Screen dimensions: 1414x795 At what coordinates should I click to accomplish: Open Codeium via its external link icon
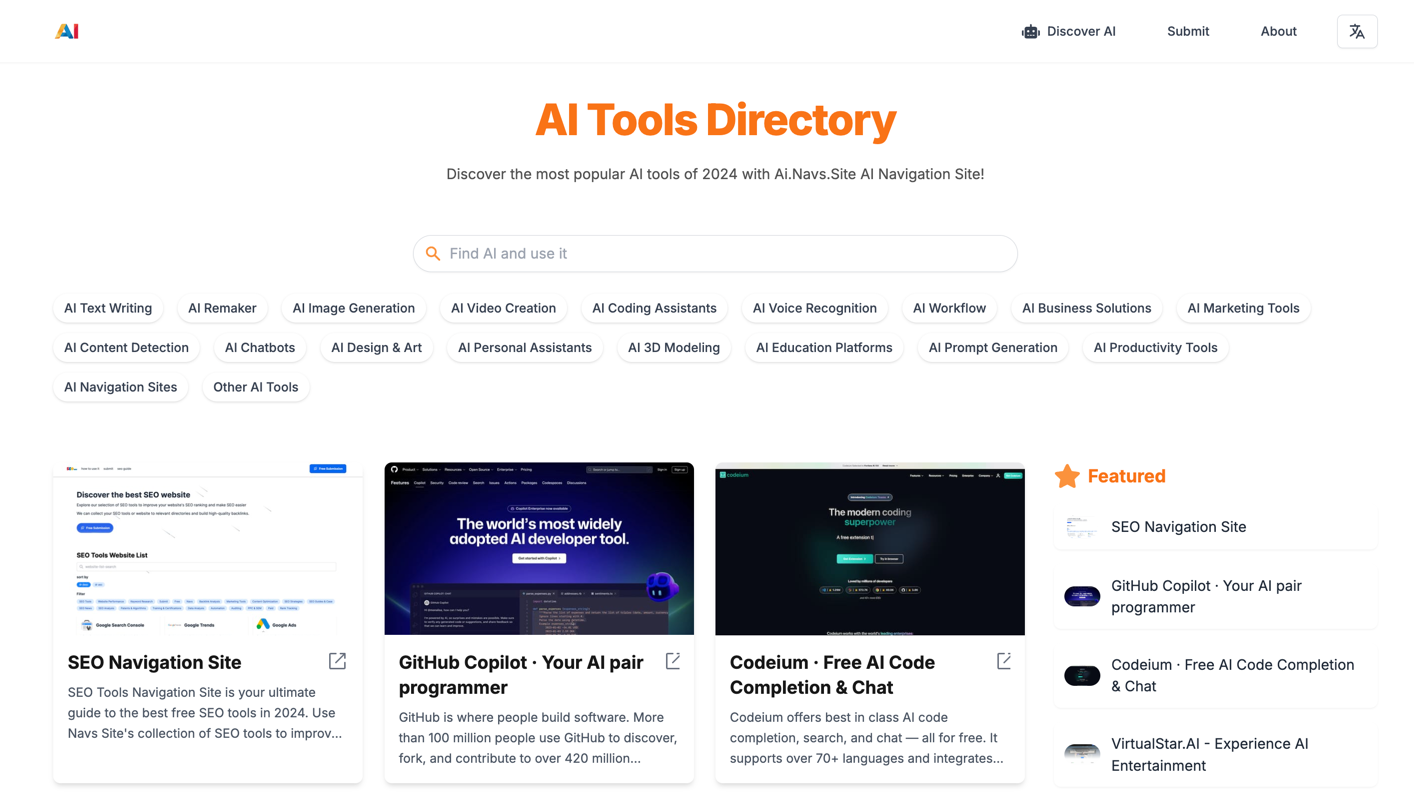coord(1003,661)
